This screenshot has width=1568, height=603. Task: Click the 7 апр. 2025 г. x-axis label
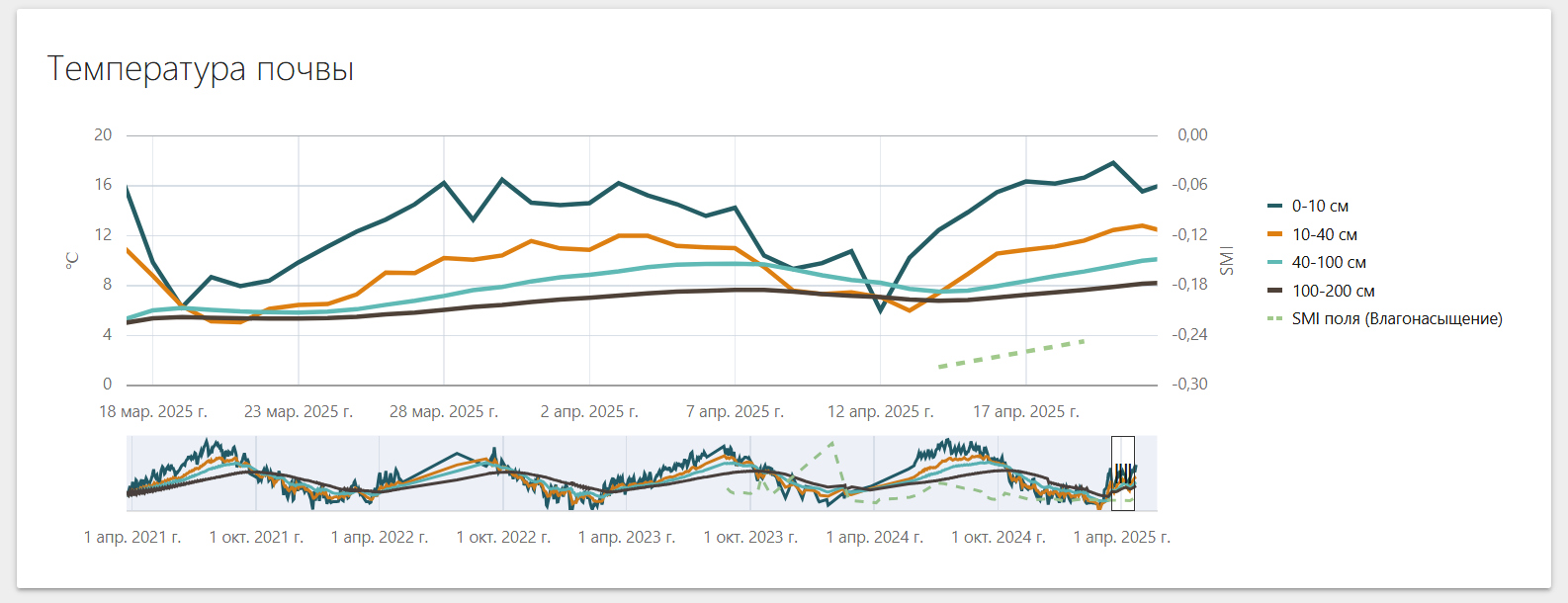(x=735, y=412)
